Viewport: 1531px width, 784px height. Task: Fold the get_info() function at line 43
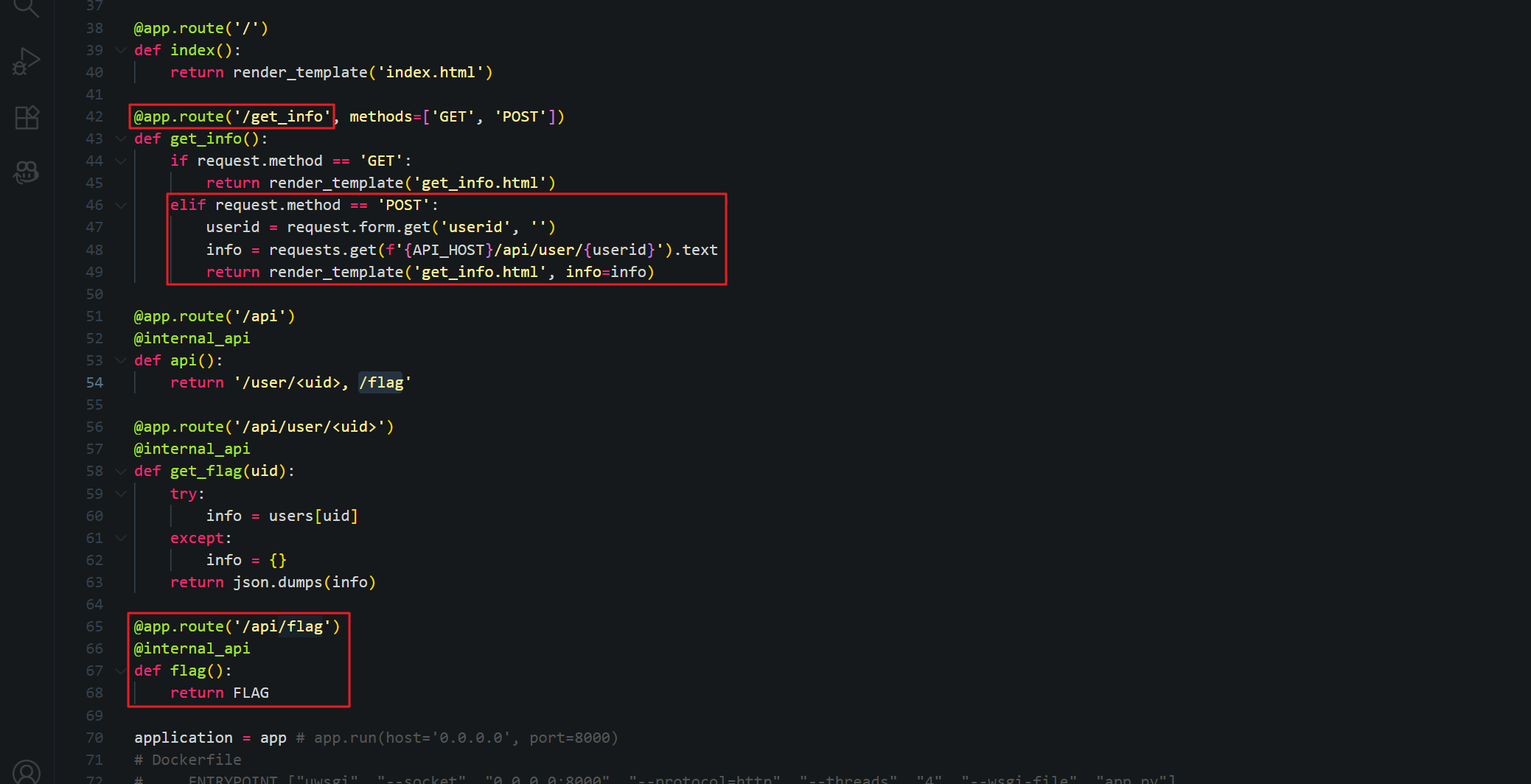coord(121,139)
